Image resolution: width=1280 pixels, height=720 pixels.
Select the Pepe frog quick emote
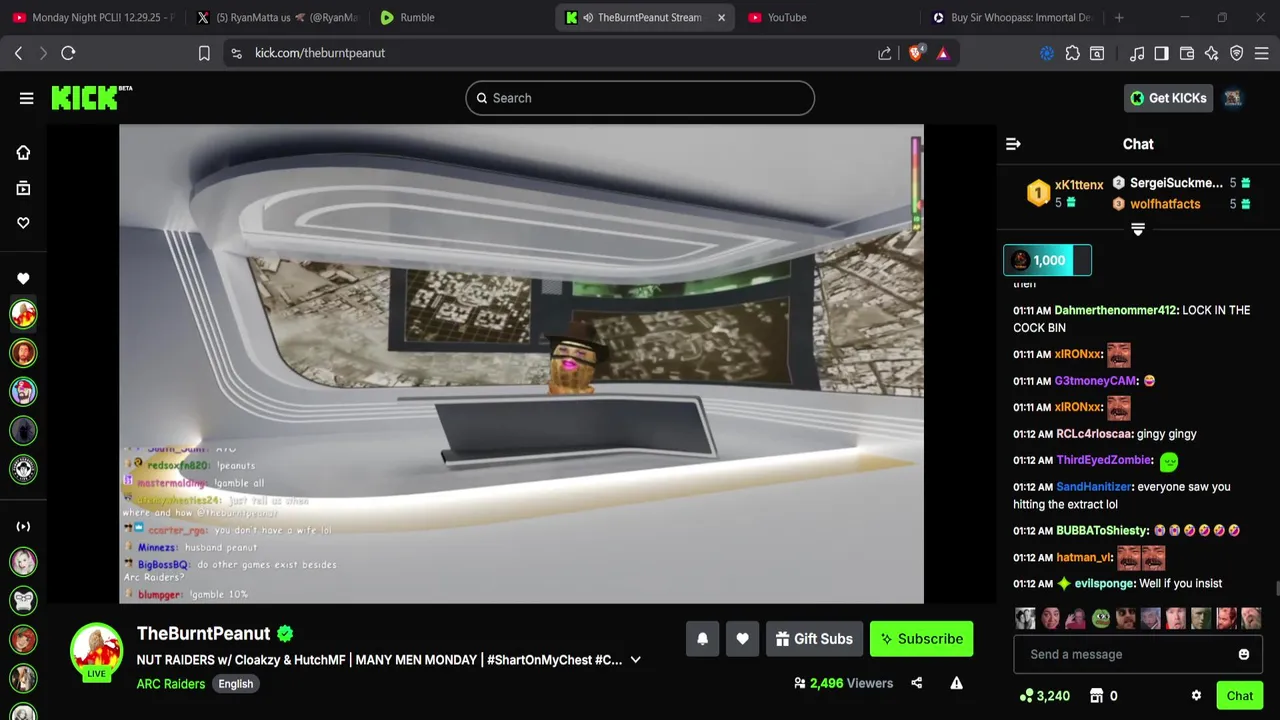click(1101, 619)
